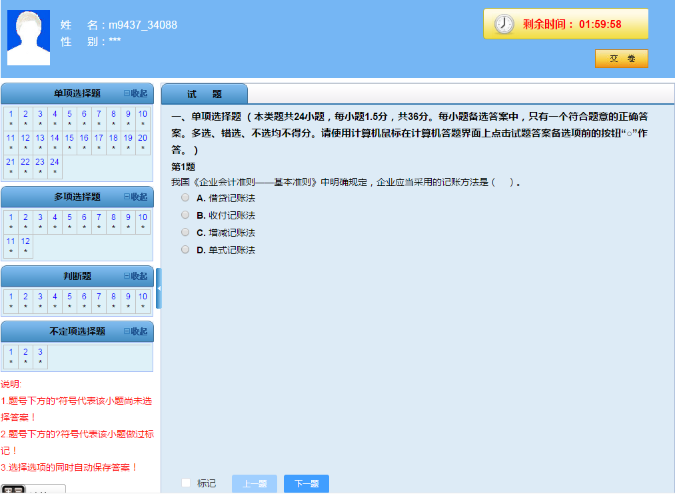Click the 第1题 question heading
The image size is (675, 500).
point(183,167)
